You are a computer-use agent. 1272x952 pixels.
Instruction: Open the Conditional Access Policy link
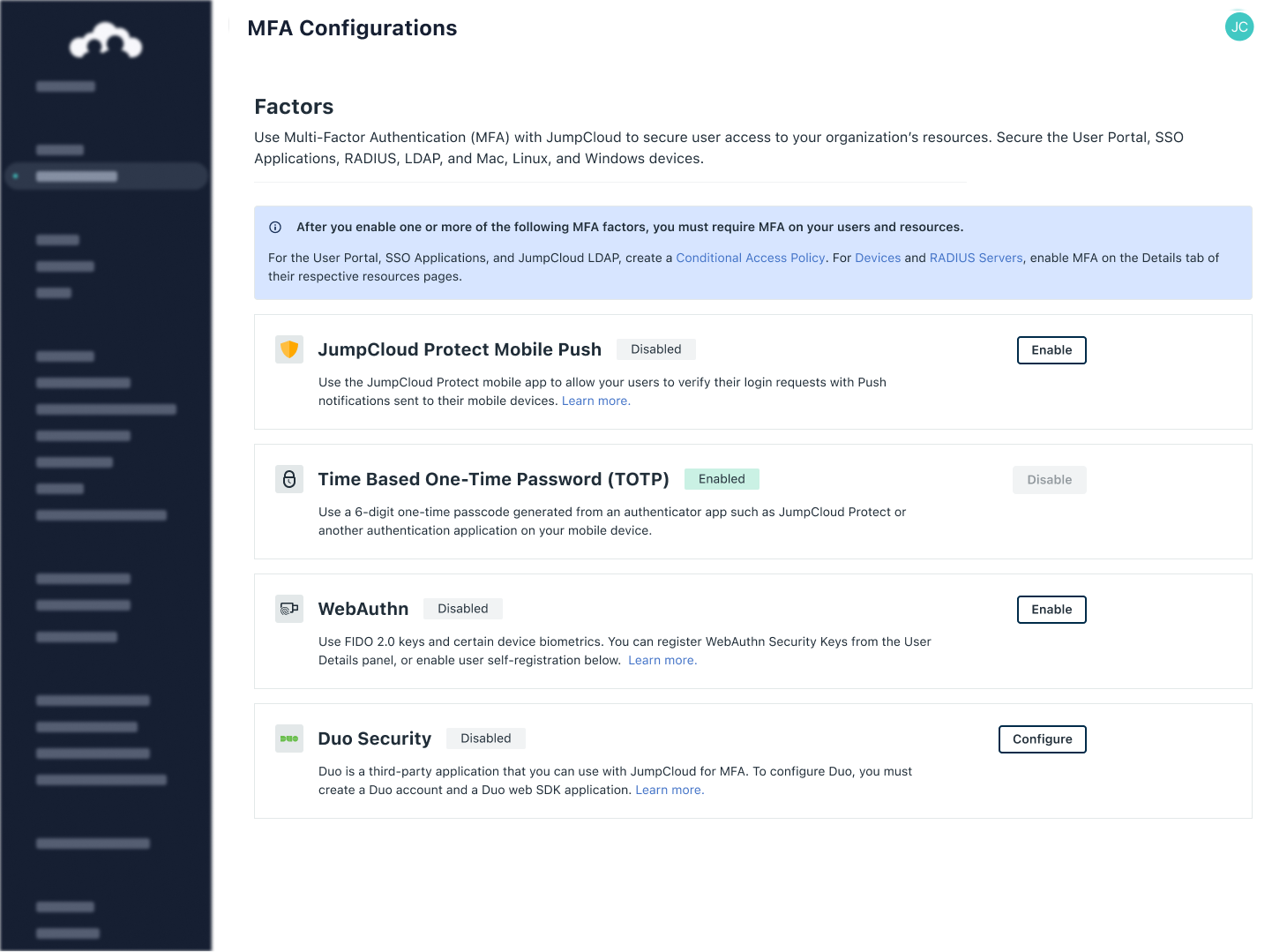(x=750, y=258)
